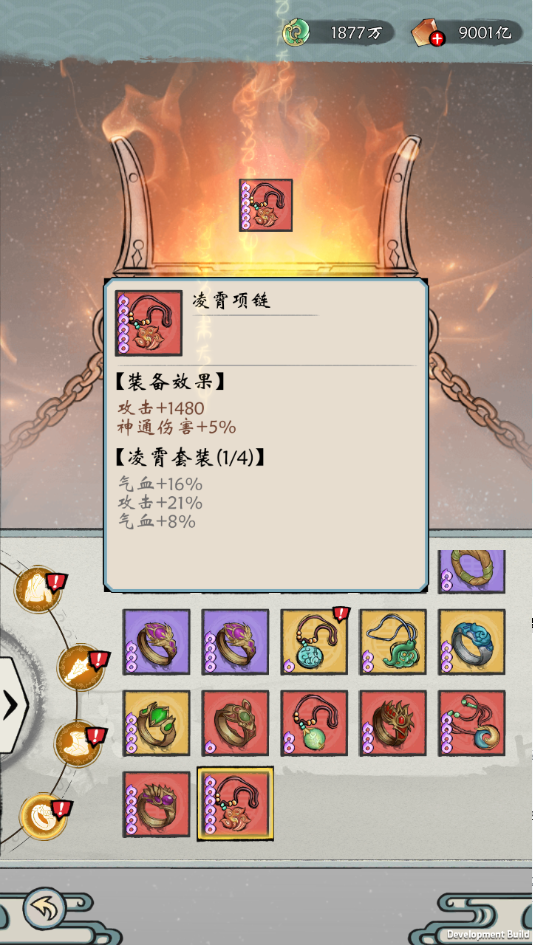
Task: Select the second equipment category circle
Action: coord(81,668)
